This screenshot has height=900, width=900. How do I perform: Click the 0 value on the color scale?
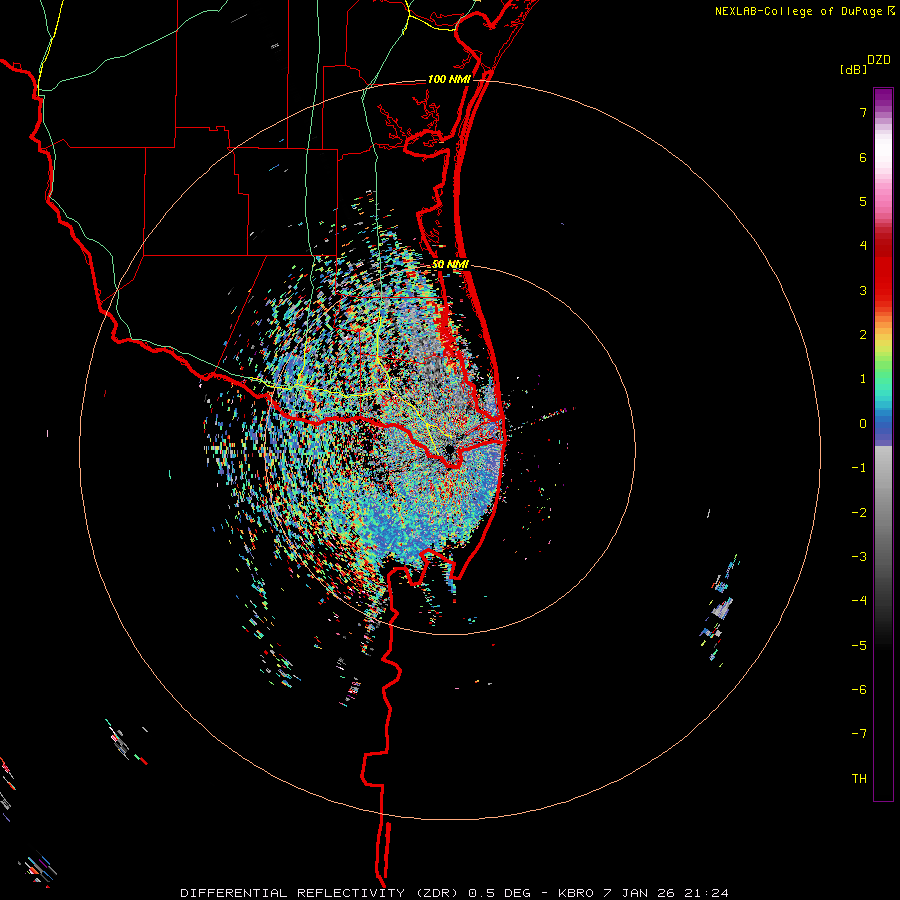pos(863,424)
